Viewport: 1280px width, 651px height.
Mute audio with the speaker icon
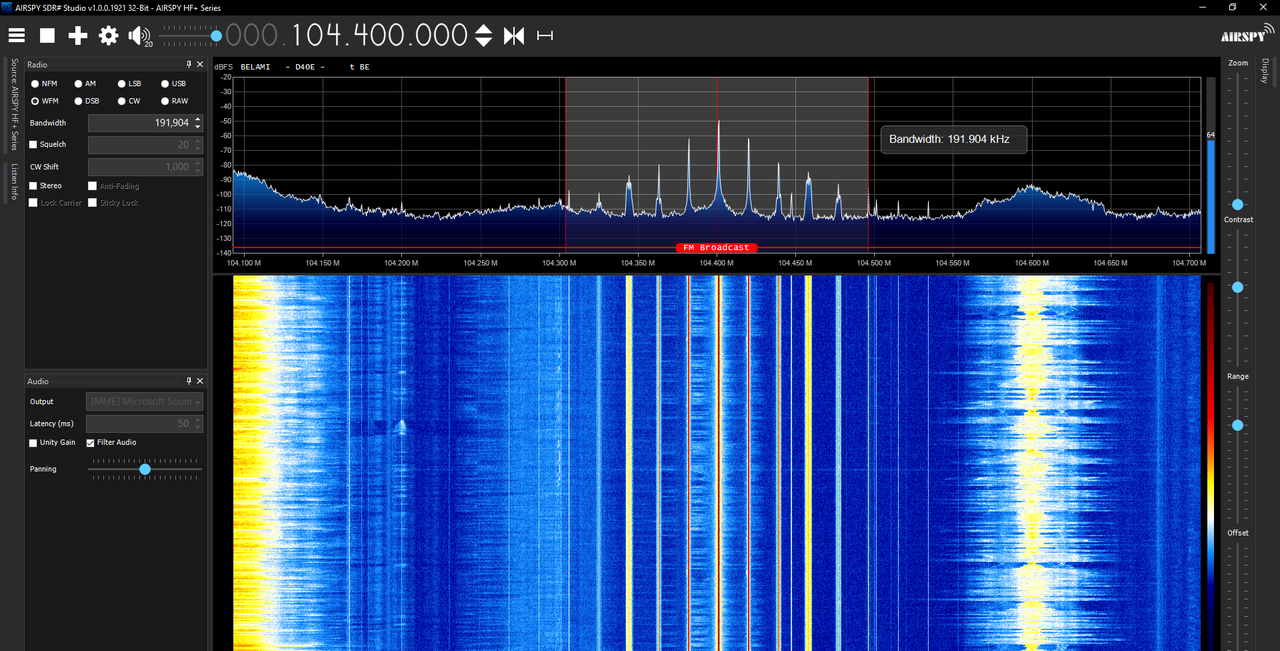(x=138, y=36)
